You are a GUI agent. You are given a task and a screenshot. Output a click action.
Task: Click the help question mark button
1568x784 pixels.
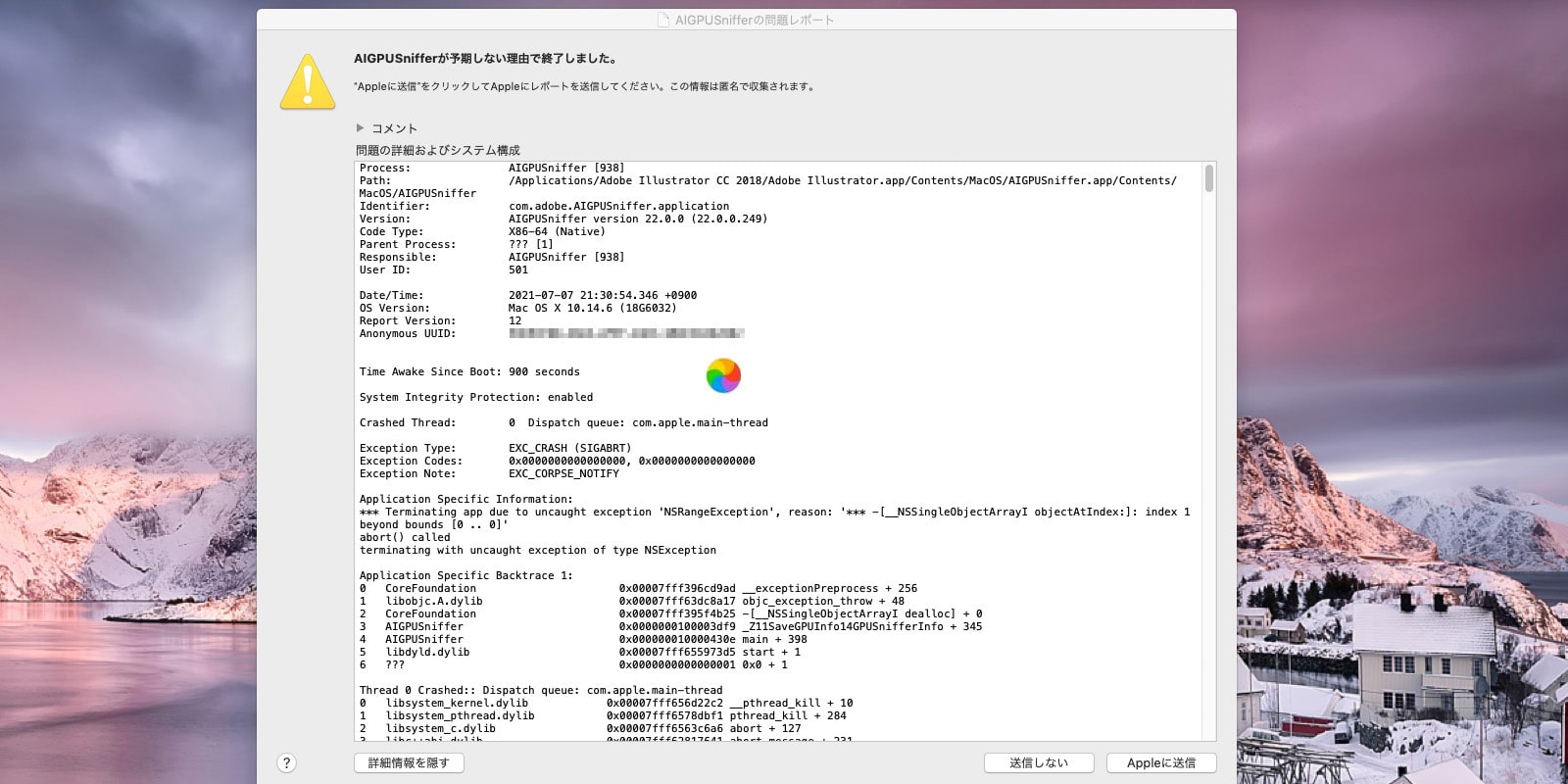pos(286,763)
